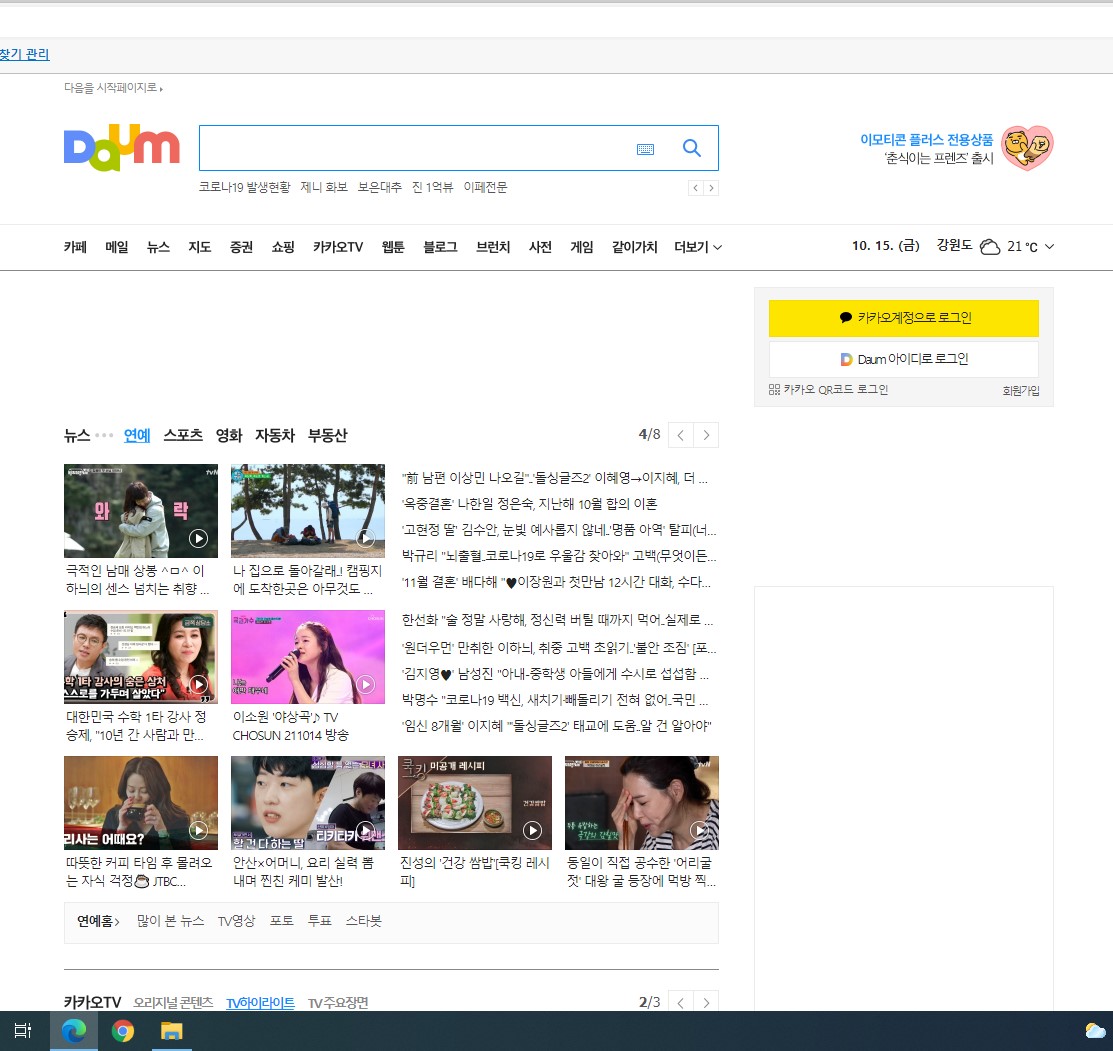
Task: Go to next news page arrow beside 4/8
Action: [x=706, y=435]
